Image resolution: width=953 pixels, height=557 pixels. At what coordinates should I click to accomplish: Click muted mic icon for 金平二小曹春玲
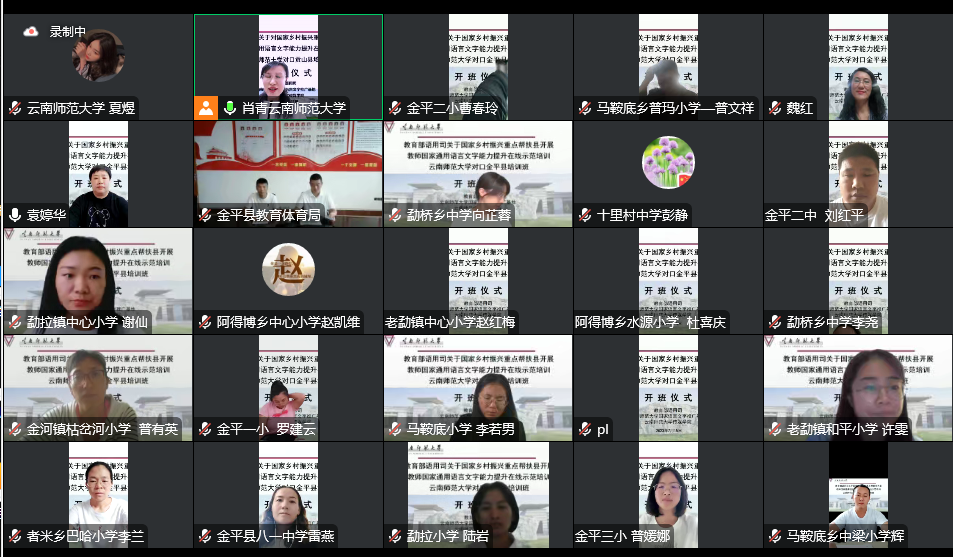point(395,108)
